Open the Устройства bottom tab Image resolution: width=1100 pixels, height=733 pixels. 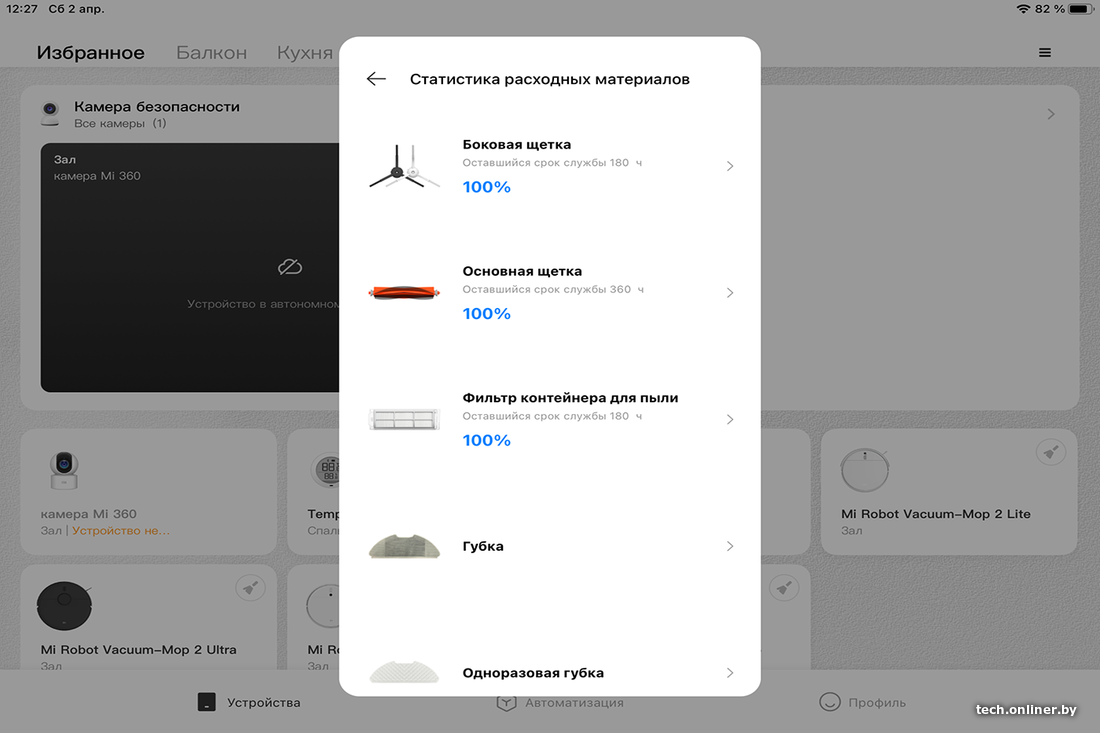249,702
